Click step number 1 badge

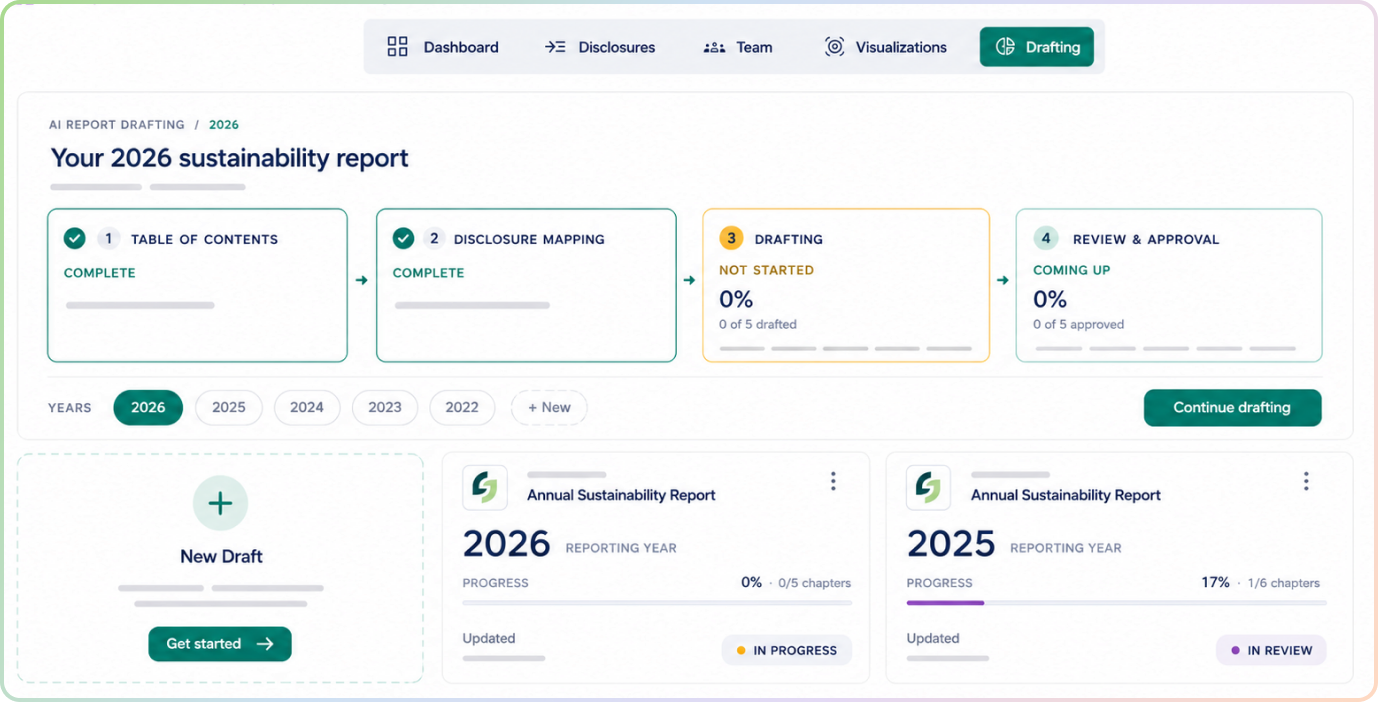coord(109,239)
